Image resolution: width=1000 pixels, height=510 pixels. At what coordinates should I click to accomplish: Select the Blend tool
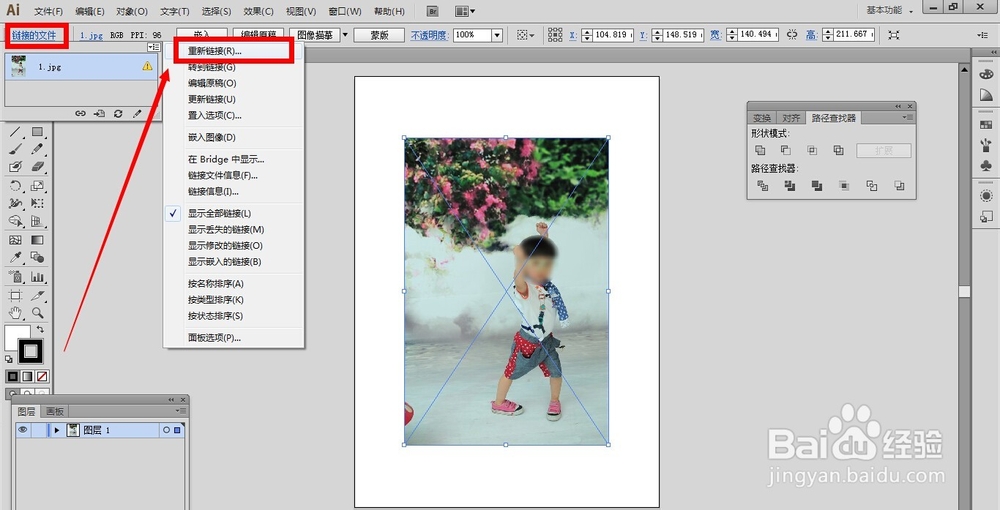click(38, 258)
